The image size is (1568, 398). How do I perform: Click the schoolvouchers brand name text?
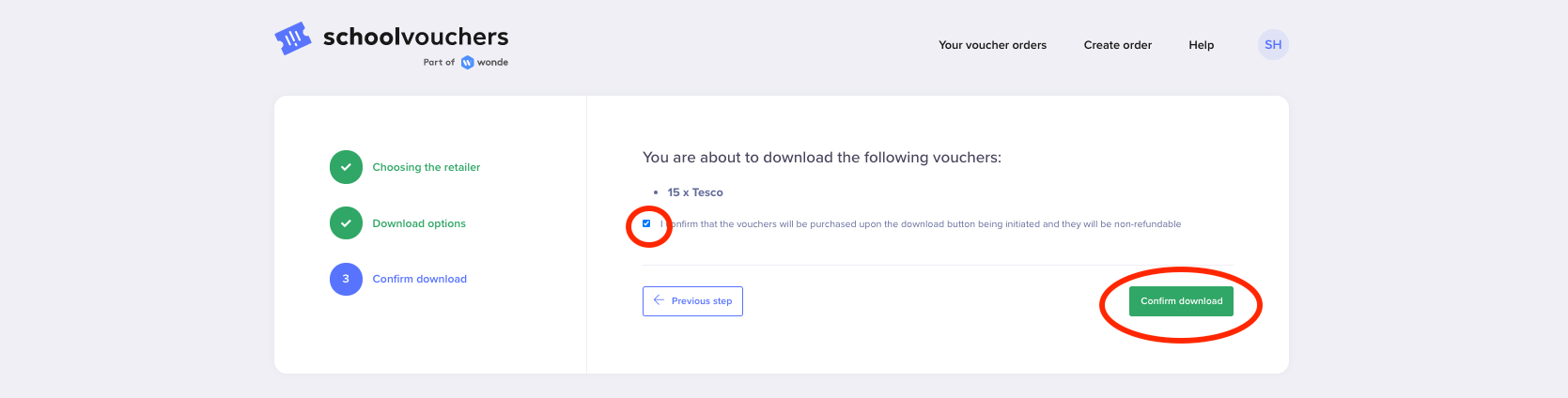pyautogui.click(x=415, y=37)
